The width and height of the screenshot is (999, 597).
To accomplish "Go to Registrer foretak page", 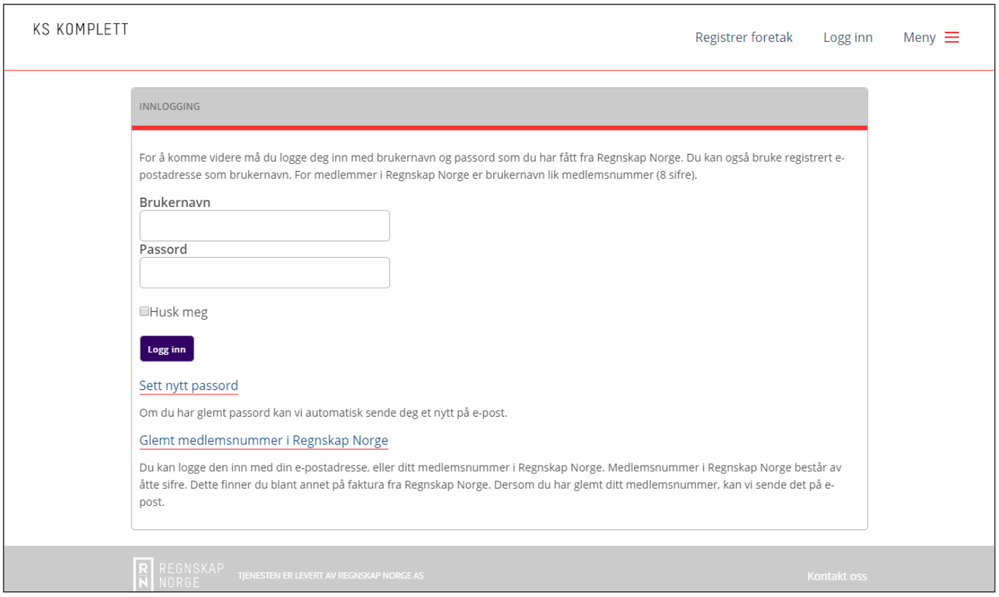I will point(744,38).
